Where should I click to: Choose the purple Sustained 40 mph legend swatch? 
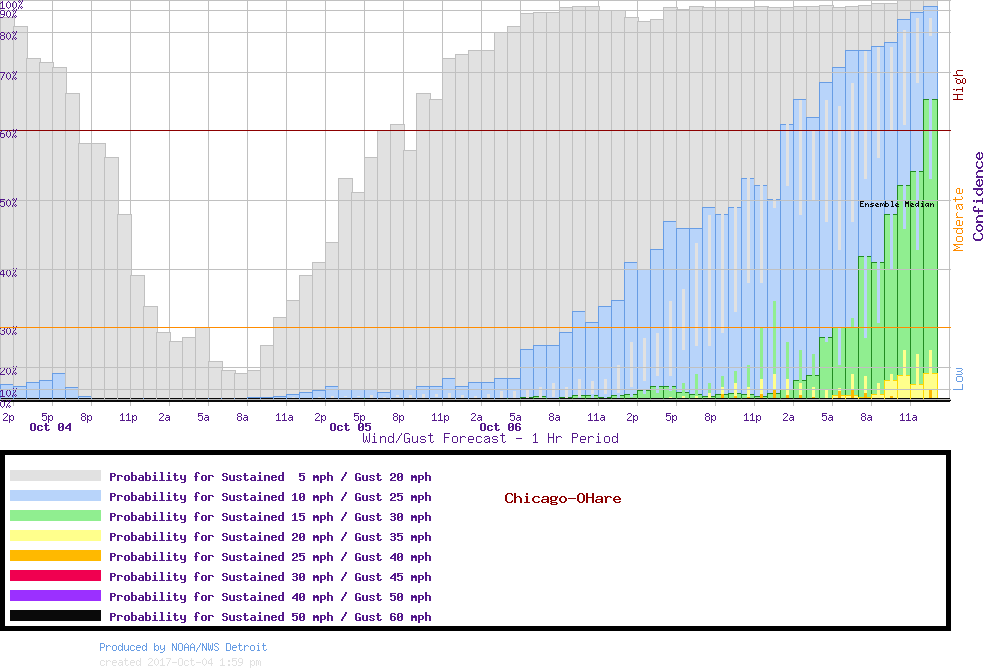coord(55,597)
